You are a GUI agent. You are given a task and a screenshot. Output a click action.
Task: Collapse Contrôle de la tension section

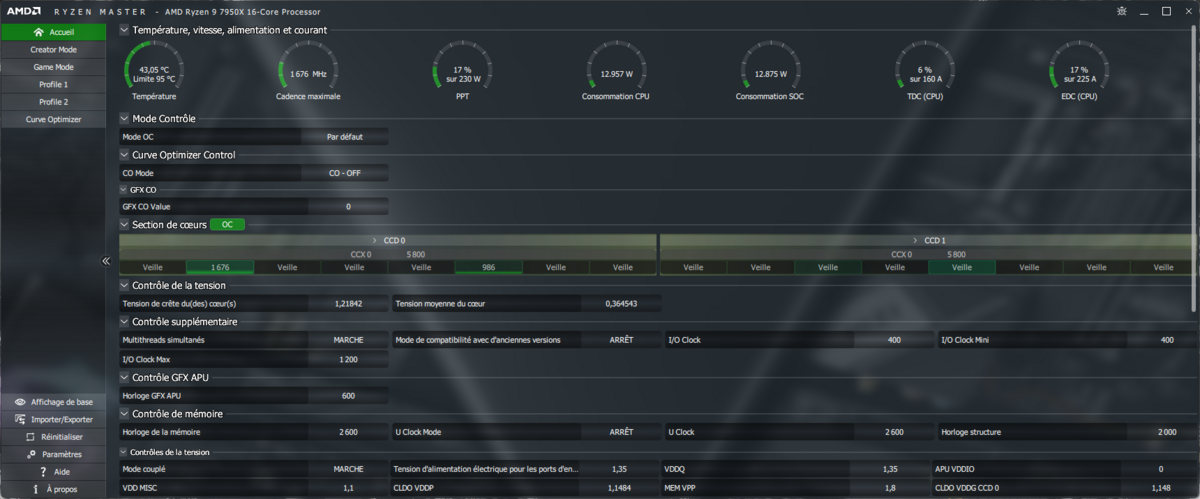[124, 285]
